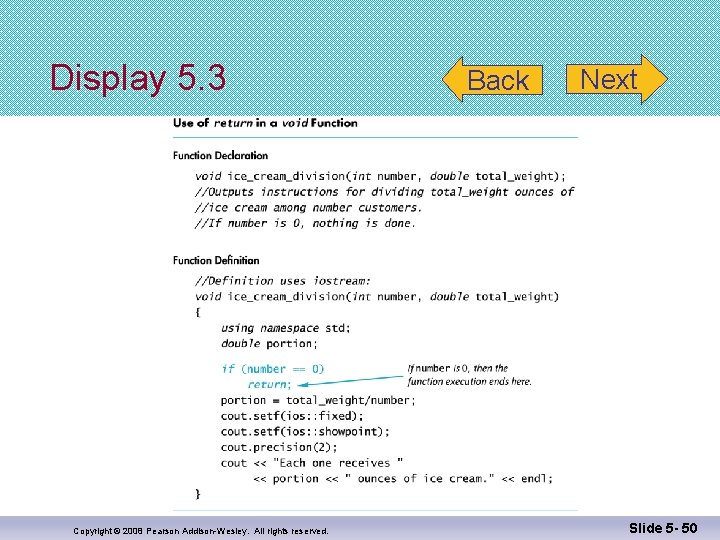Click the comment '//If number is 0, nothing is done.'
Viewport: 720px width, 540px height.
coord(305,223)
